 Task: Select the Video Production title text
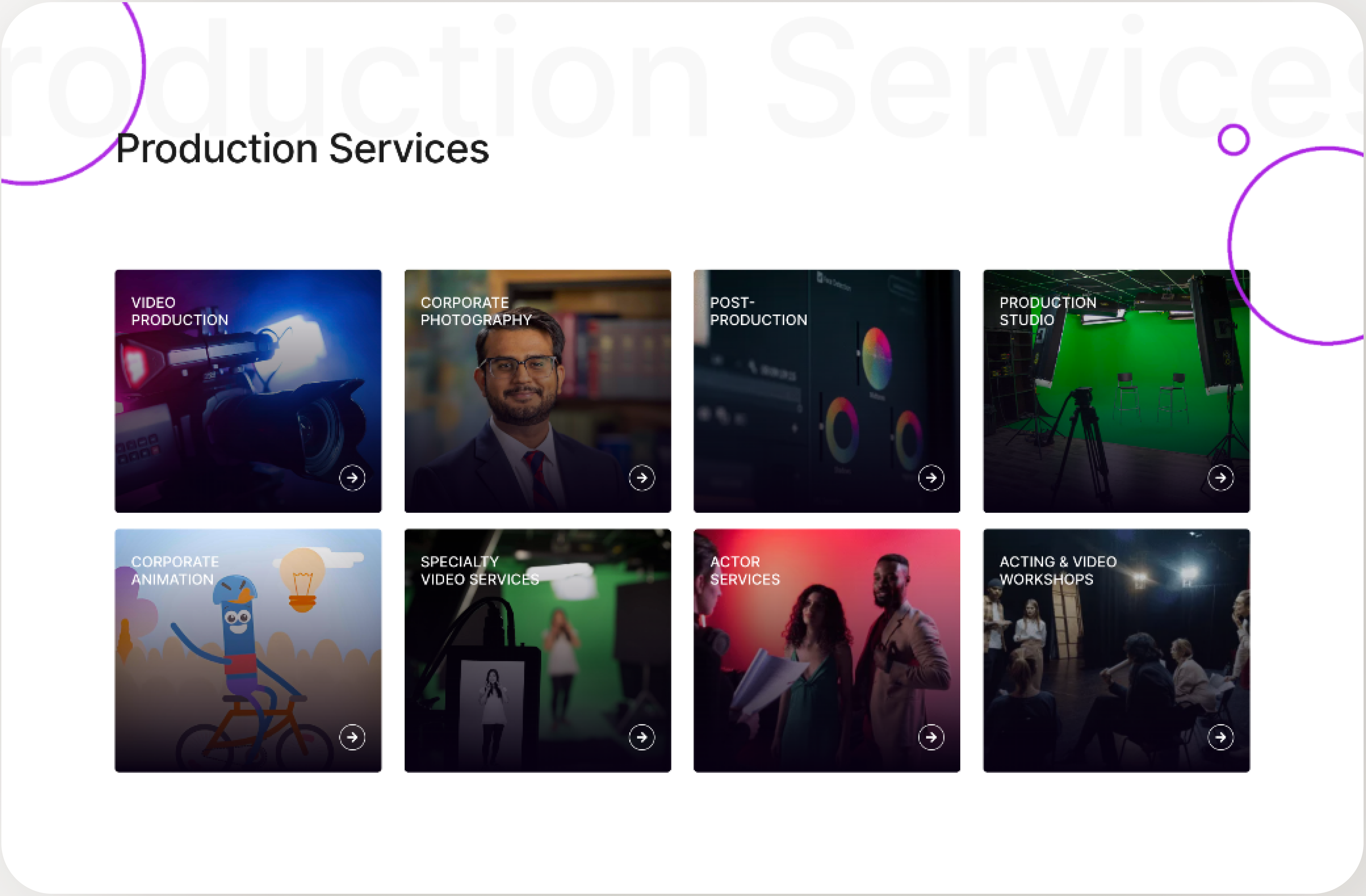pyautogui.click(x=180, y=311)
